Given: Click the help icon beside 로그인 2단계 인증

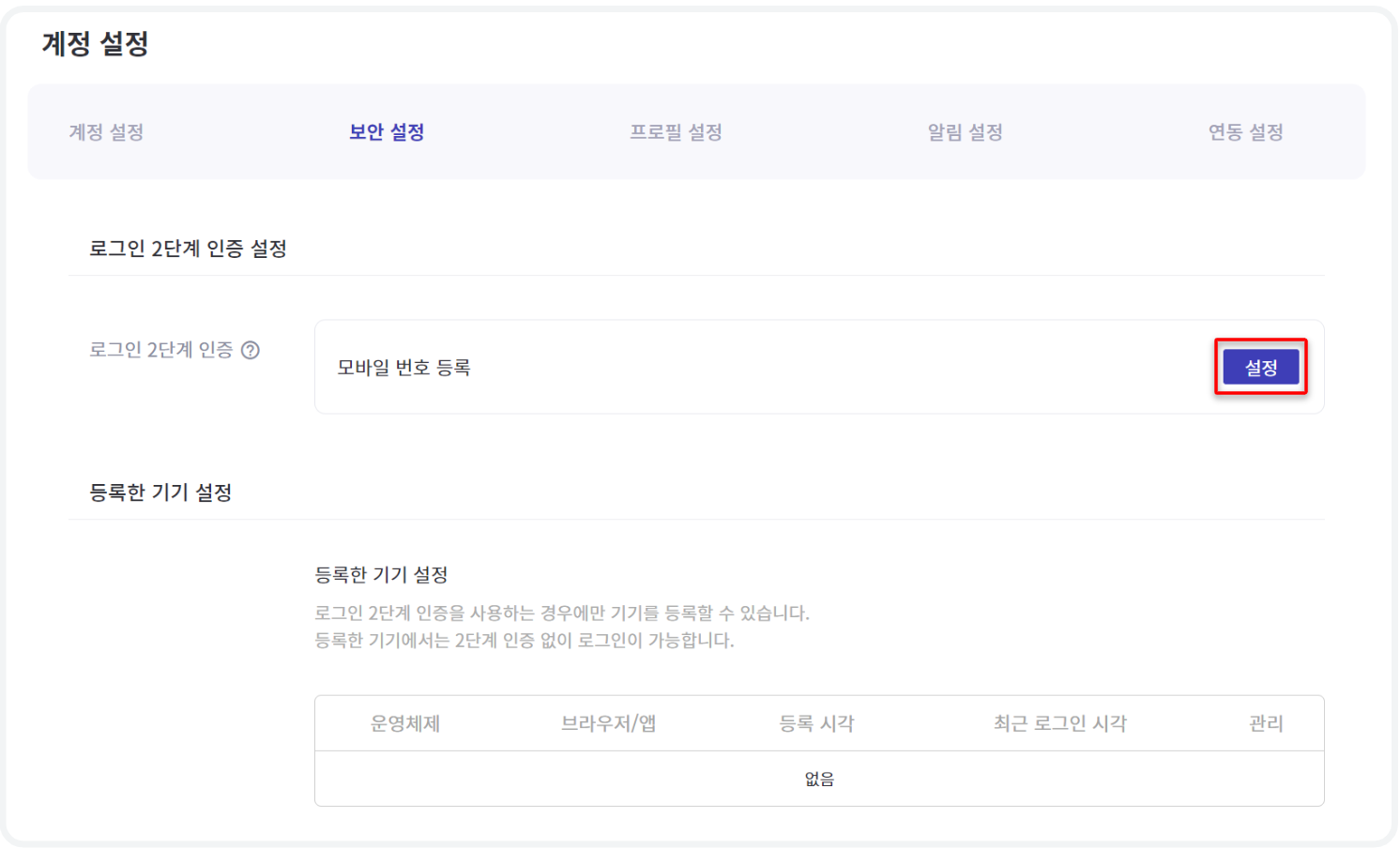Looking at the screenshot, I should (x=251, y=350).
